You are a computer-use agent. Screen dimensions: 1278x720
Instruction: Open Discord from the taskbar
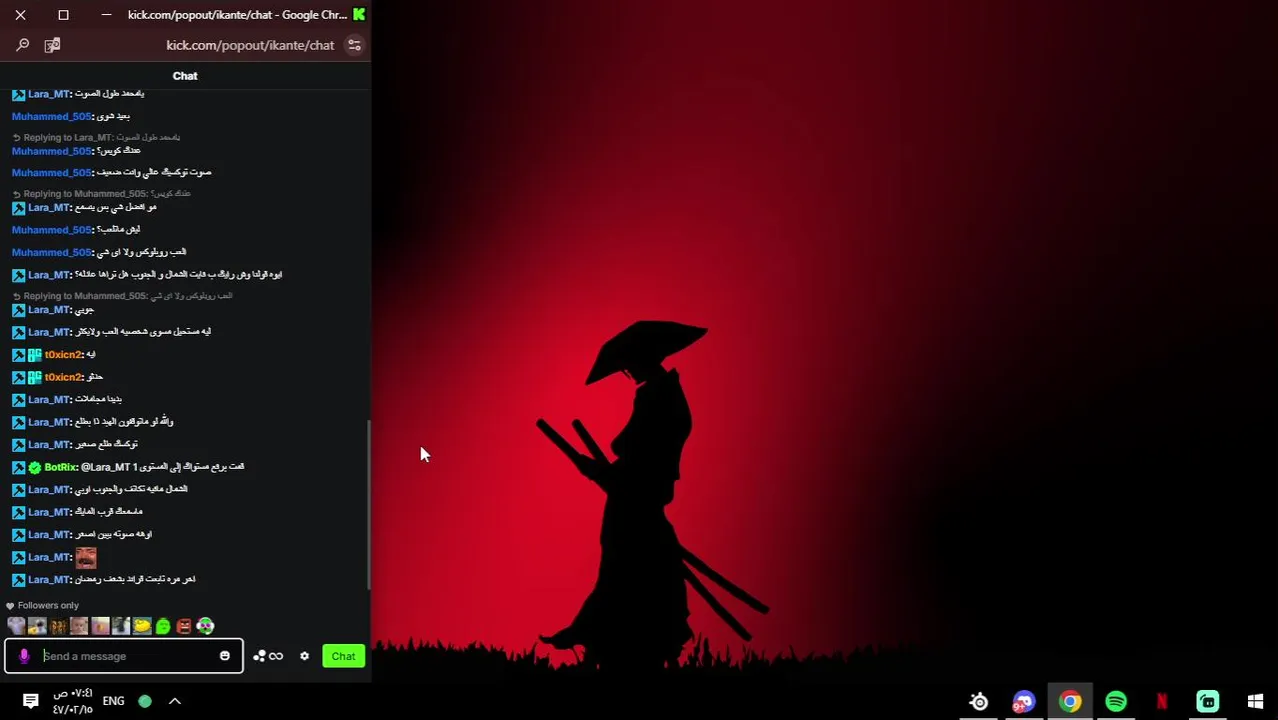pyautogui.click(x=1023, y=702)
